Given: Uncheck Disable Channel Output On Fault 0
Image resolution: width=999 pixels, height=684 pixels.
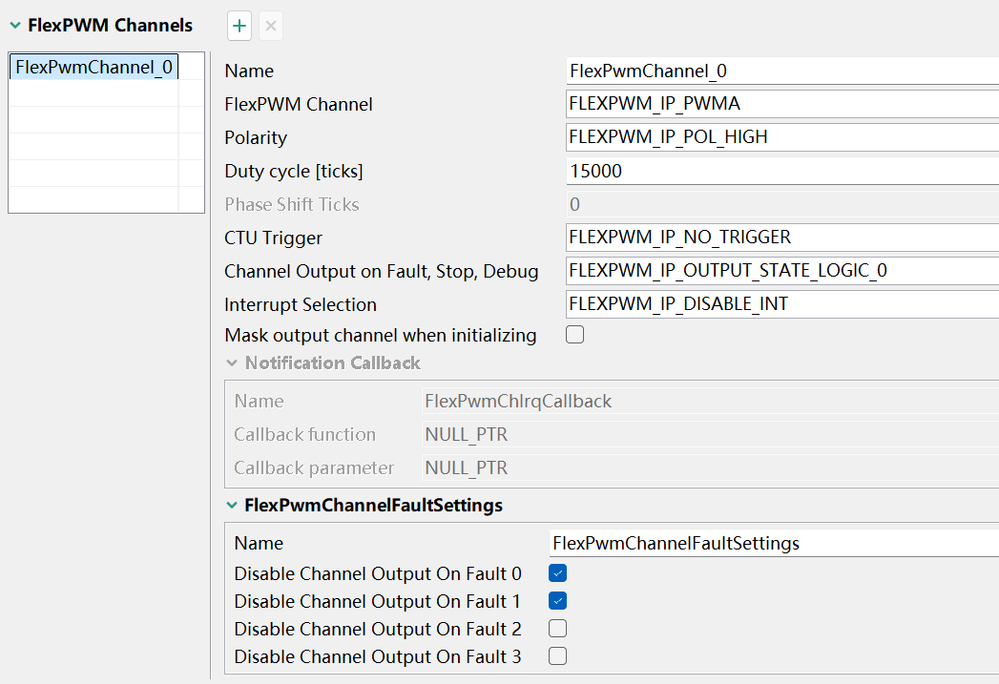Looking at the screenshot, I should coord(558,574).
